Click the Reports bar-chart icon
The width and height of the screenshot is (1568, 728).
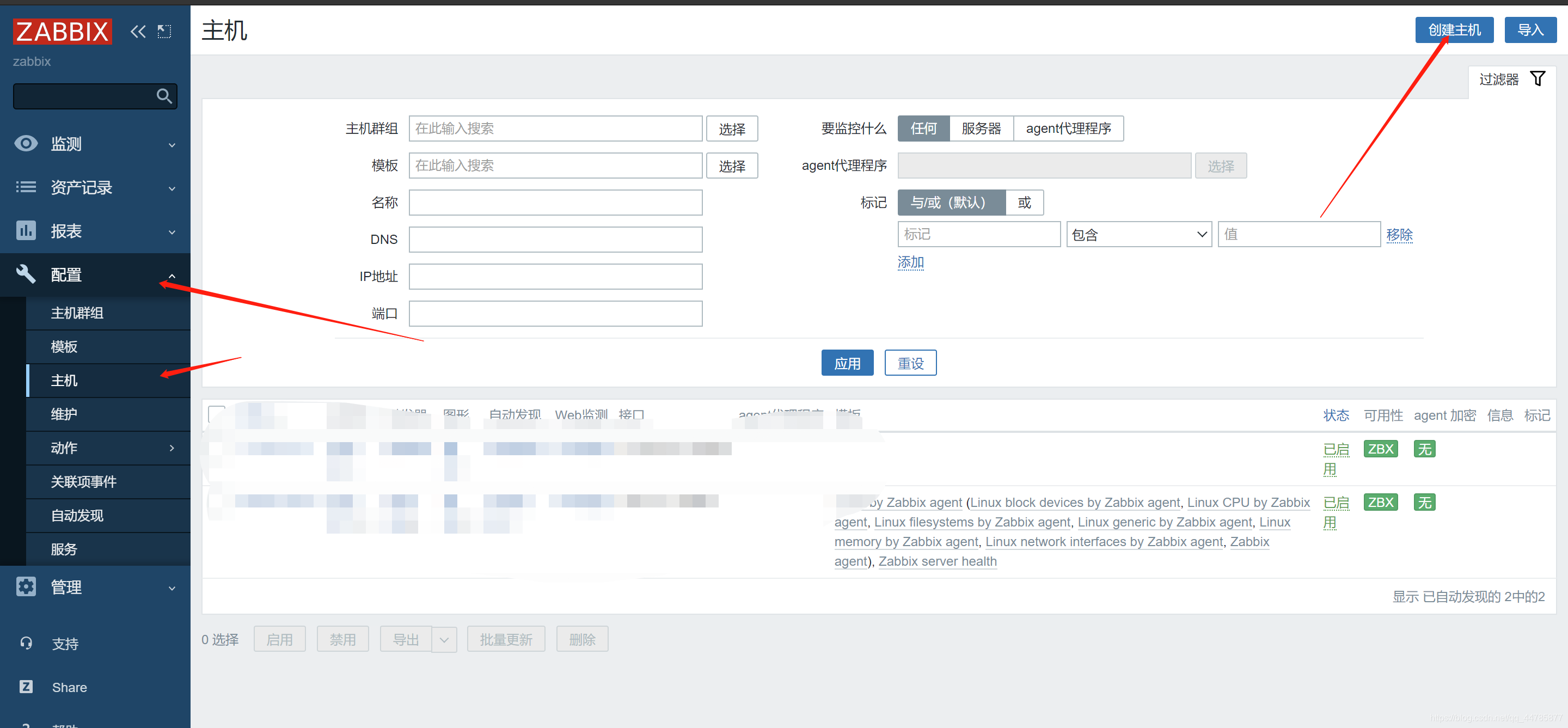(x=26, y=231)
